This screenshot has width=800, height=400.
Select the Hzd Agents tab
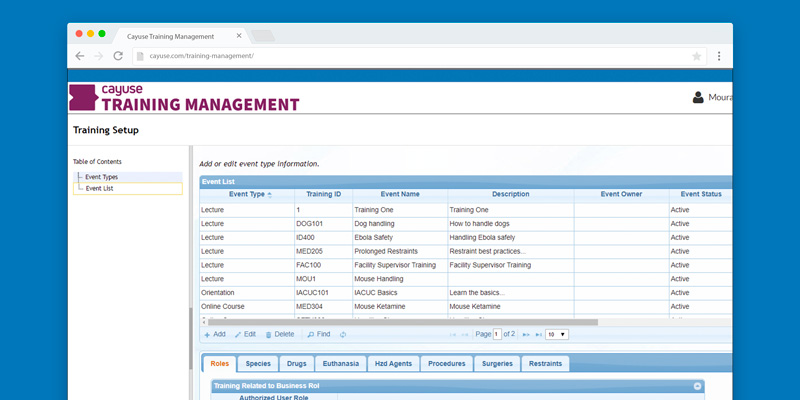pos(393,364)
